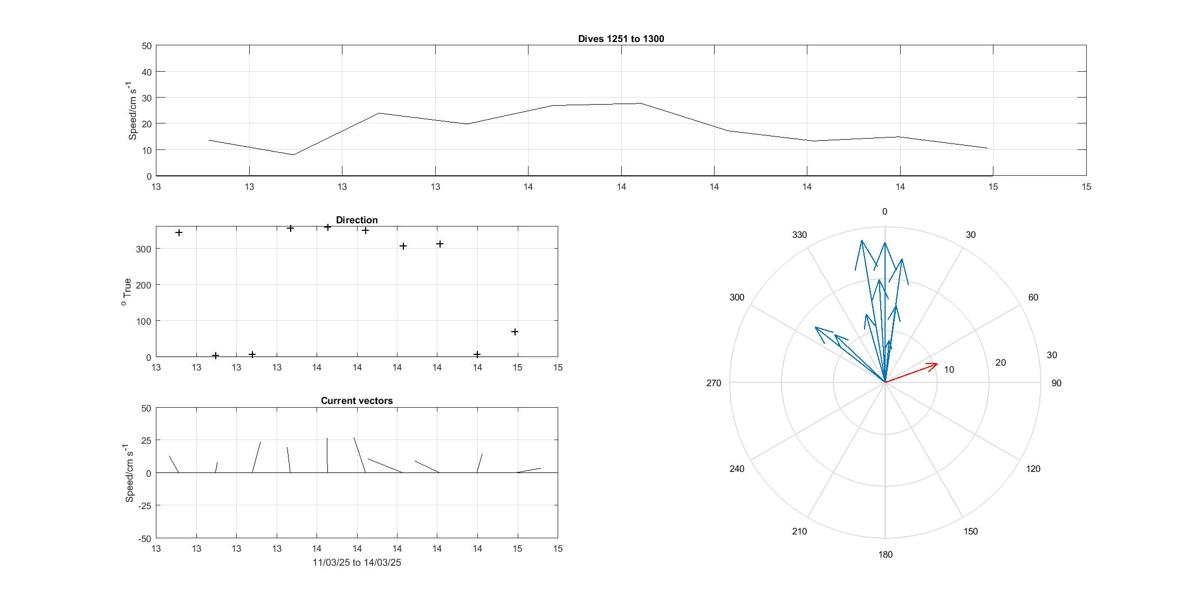Click the polar angle label 210

coord(799,532)
